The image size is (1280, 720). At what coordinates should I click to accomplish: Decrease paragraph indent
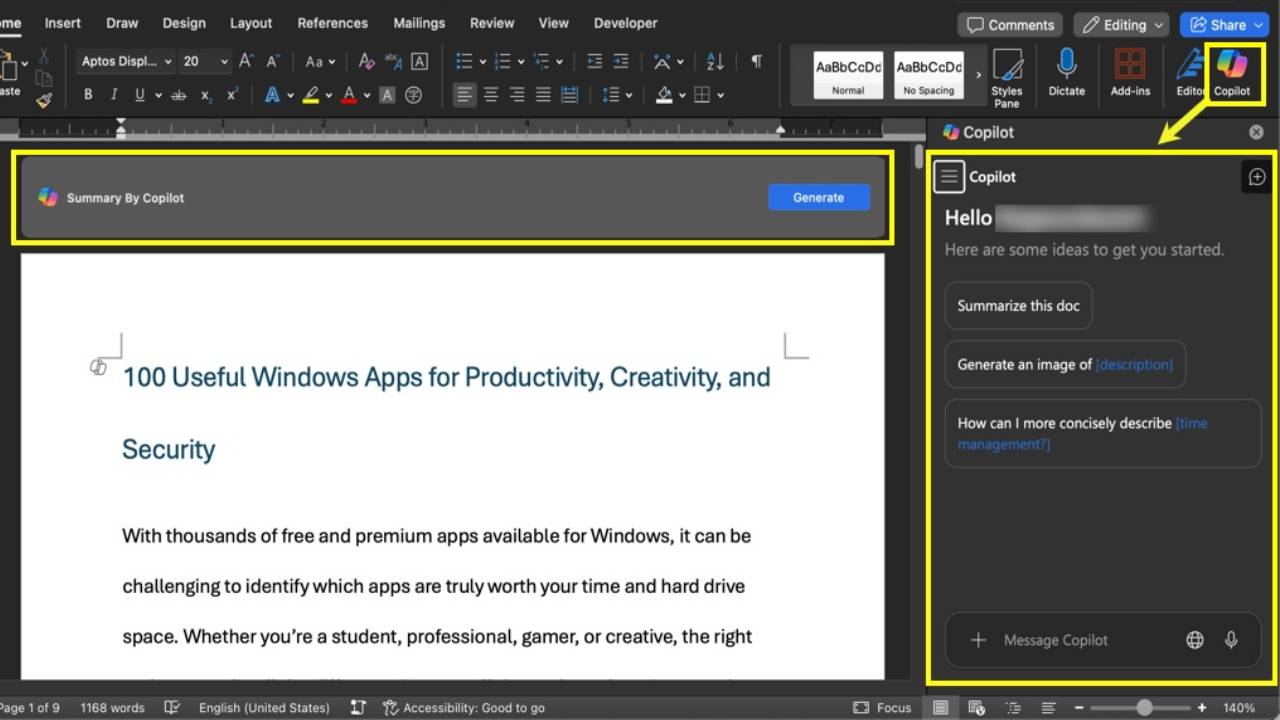click(x=595, y=61)
